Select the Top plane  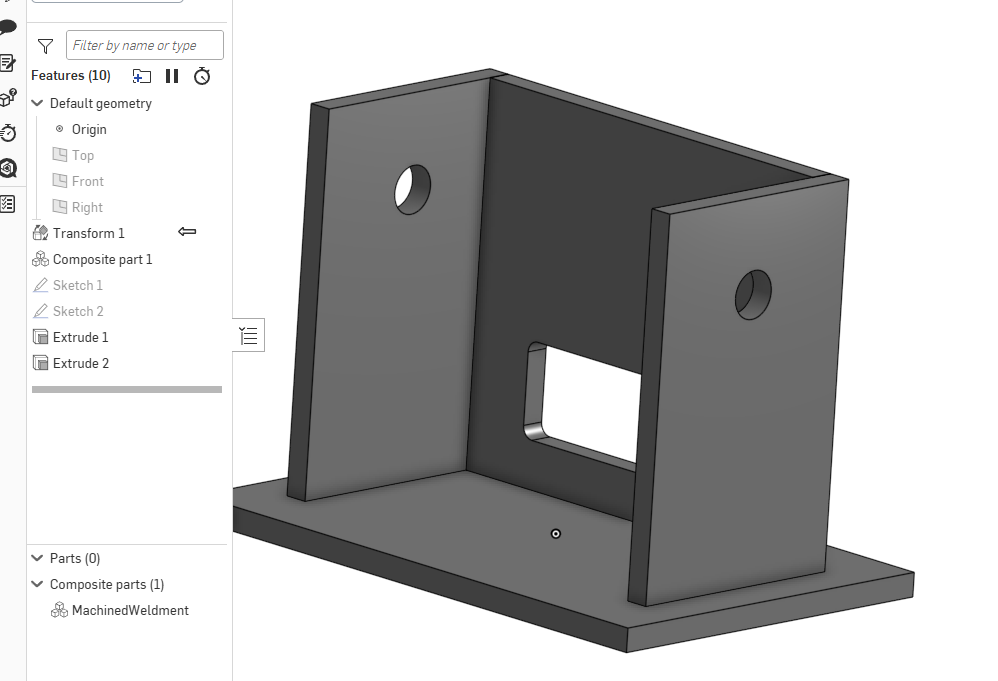coord(83,155)
